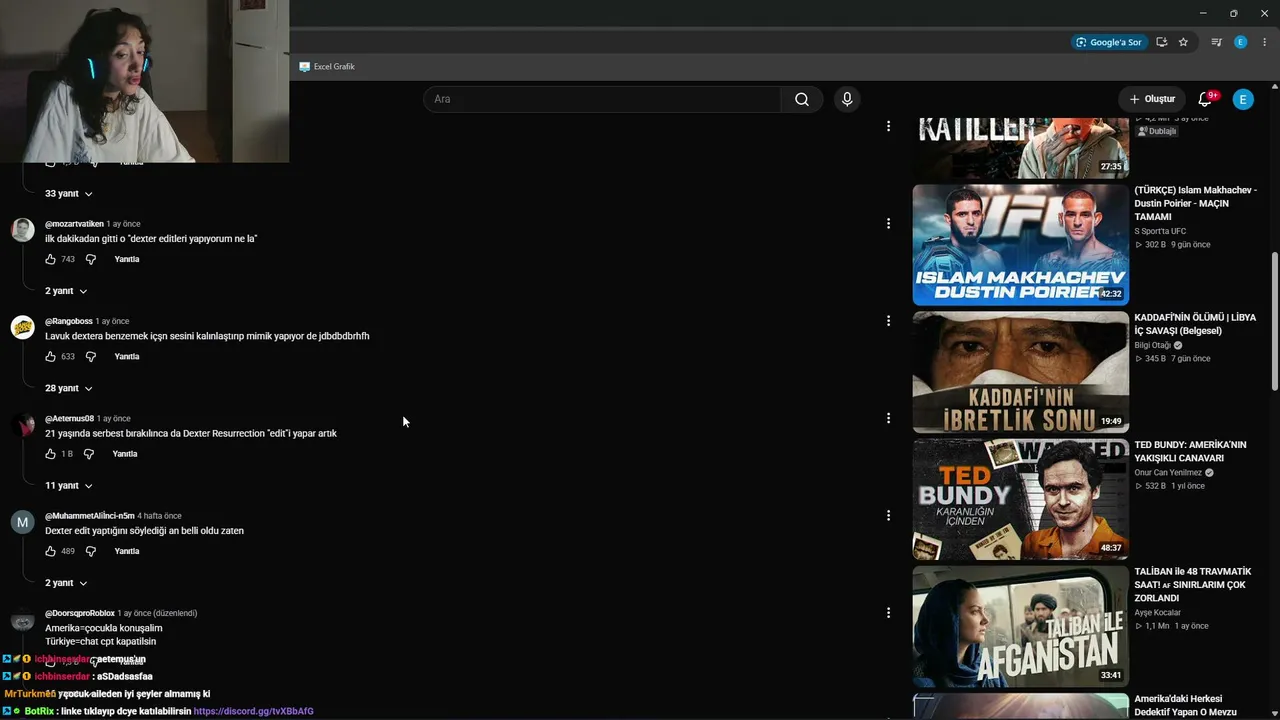The width and height of the screenshot is (1280, 720).
Task: Open the Onur Can Yenilmez channel
Action: 1168,472
